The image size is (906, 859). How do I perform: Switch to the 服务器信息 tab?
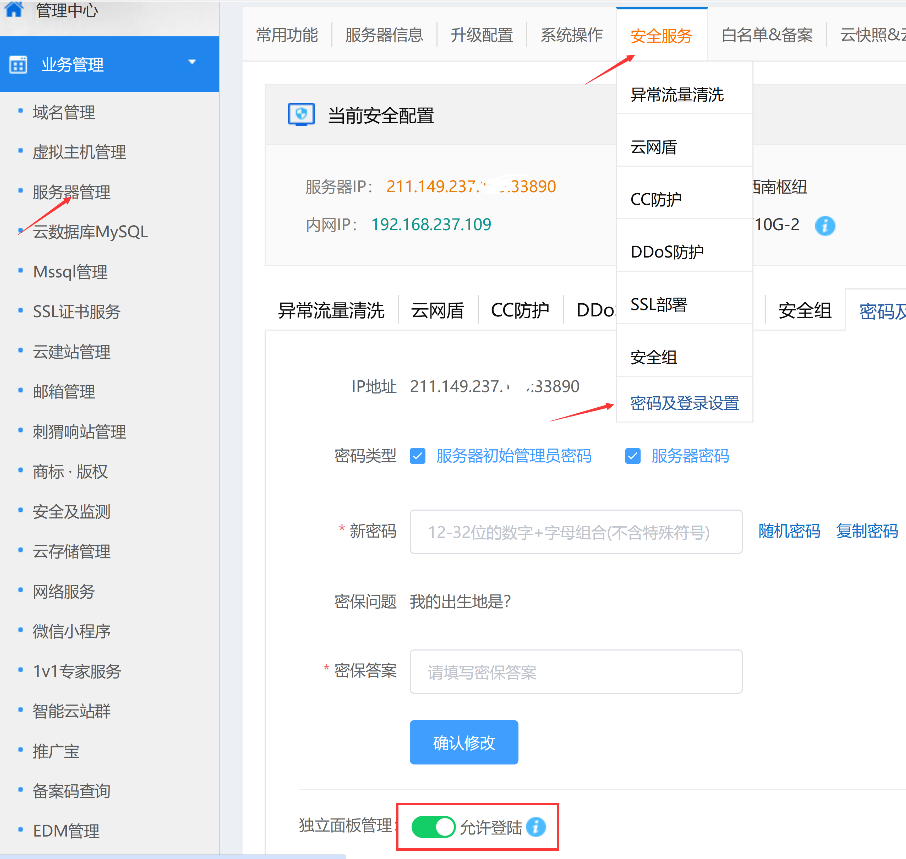click(x=384, y=35)
